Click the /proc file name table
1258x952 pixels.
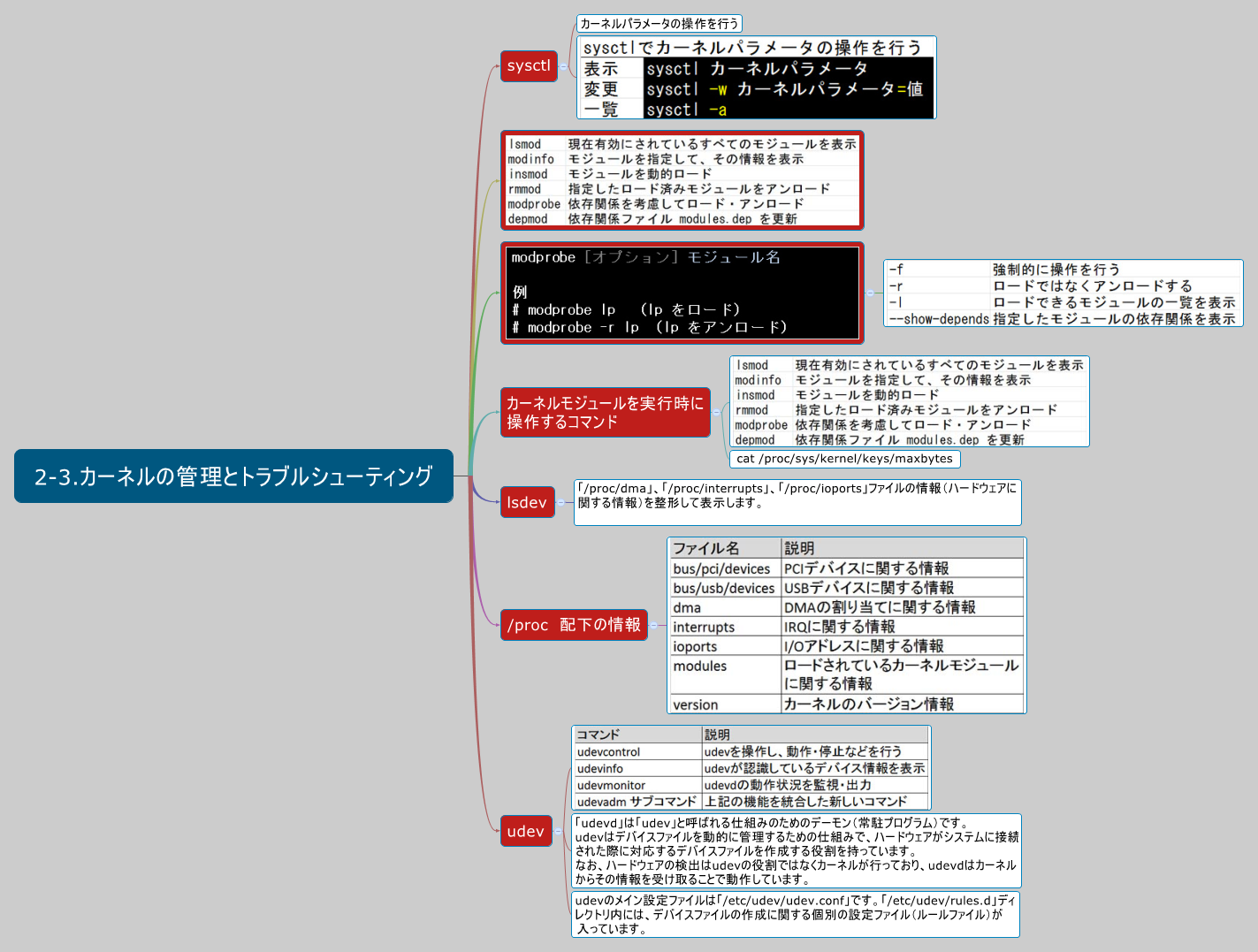pyautogui.click(x=846, y=625)
